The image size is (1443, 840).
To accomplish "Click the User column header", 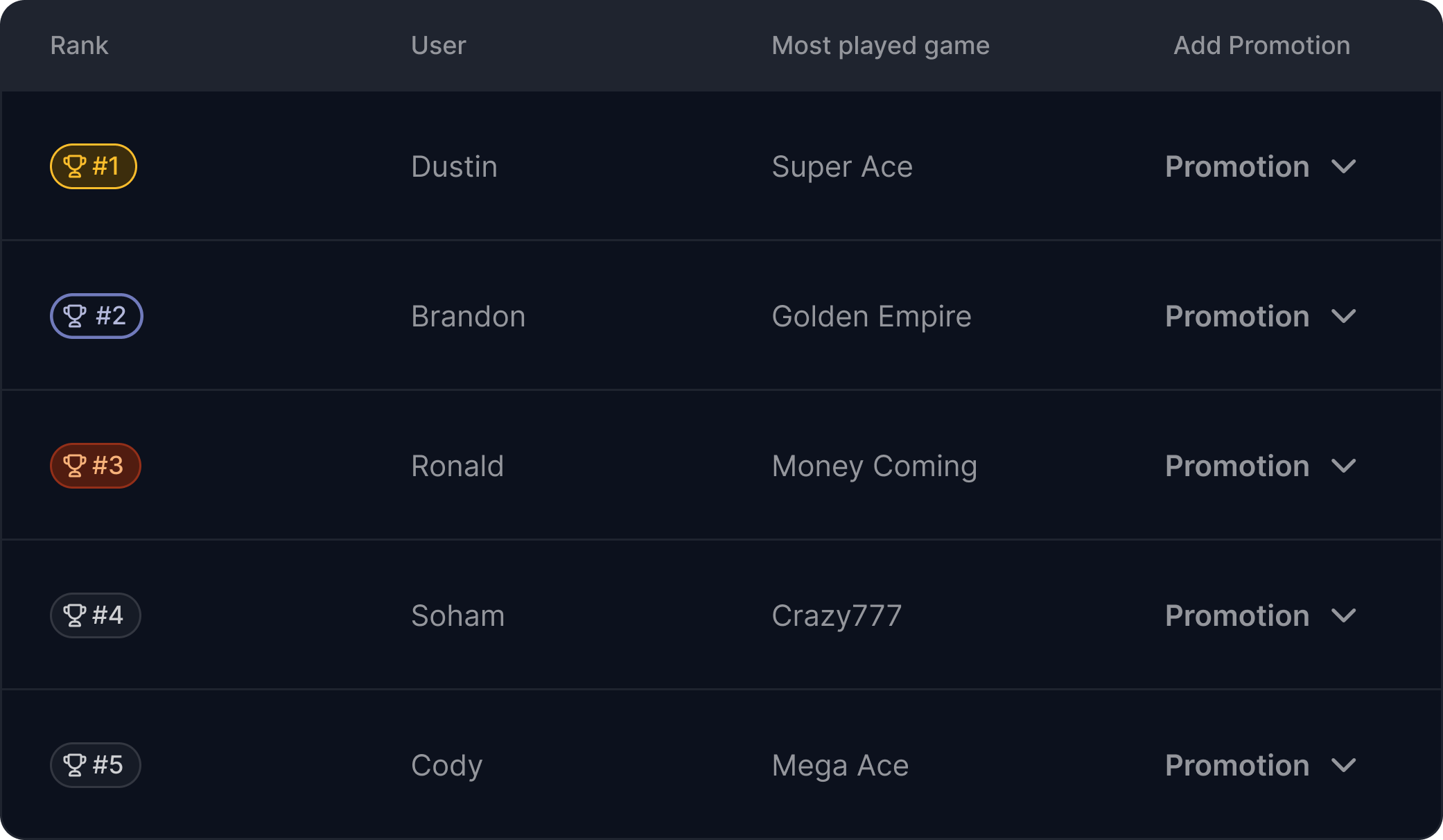I will coord(438,46).
